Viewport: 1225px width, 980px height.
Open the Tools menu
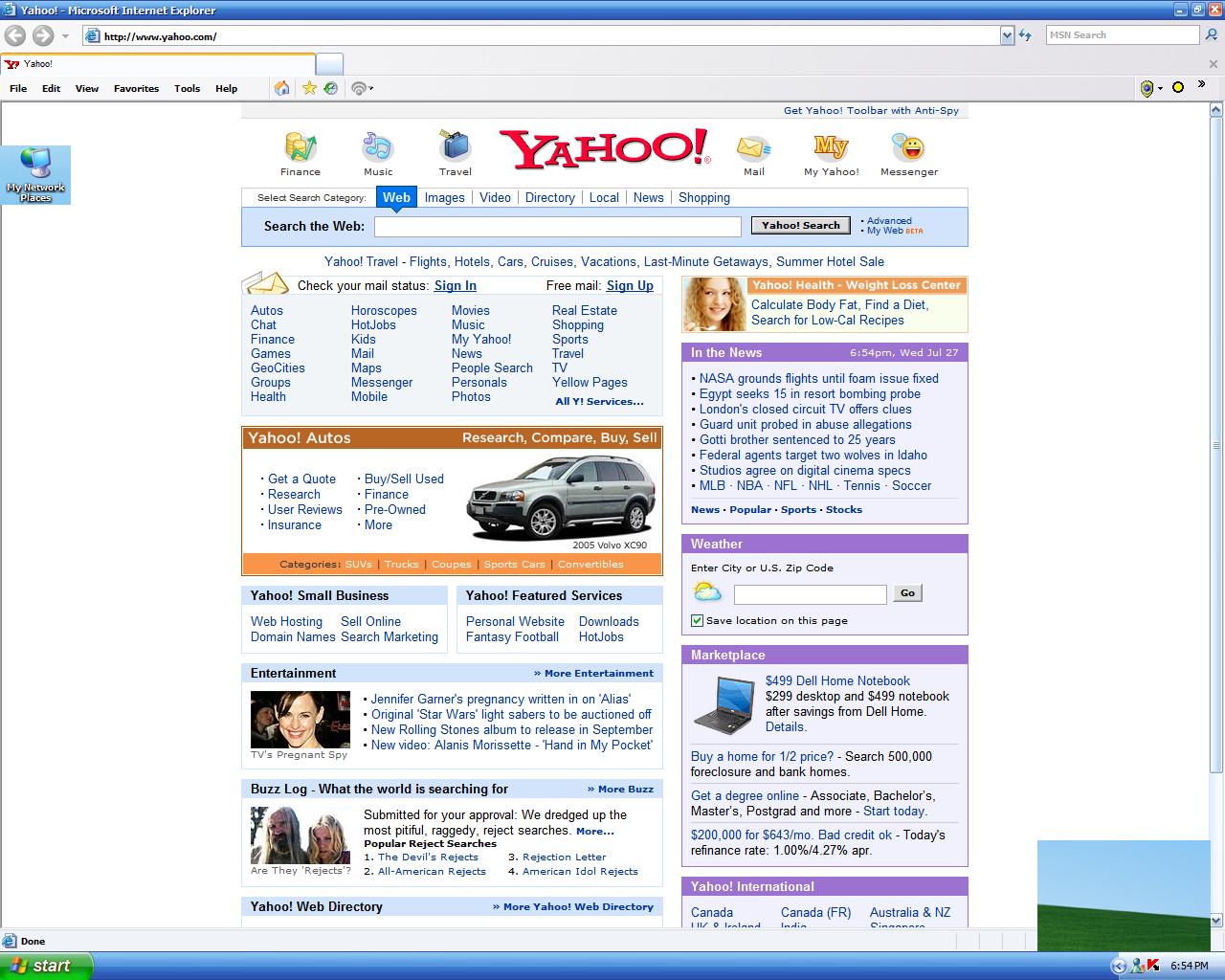point(187,88)
